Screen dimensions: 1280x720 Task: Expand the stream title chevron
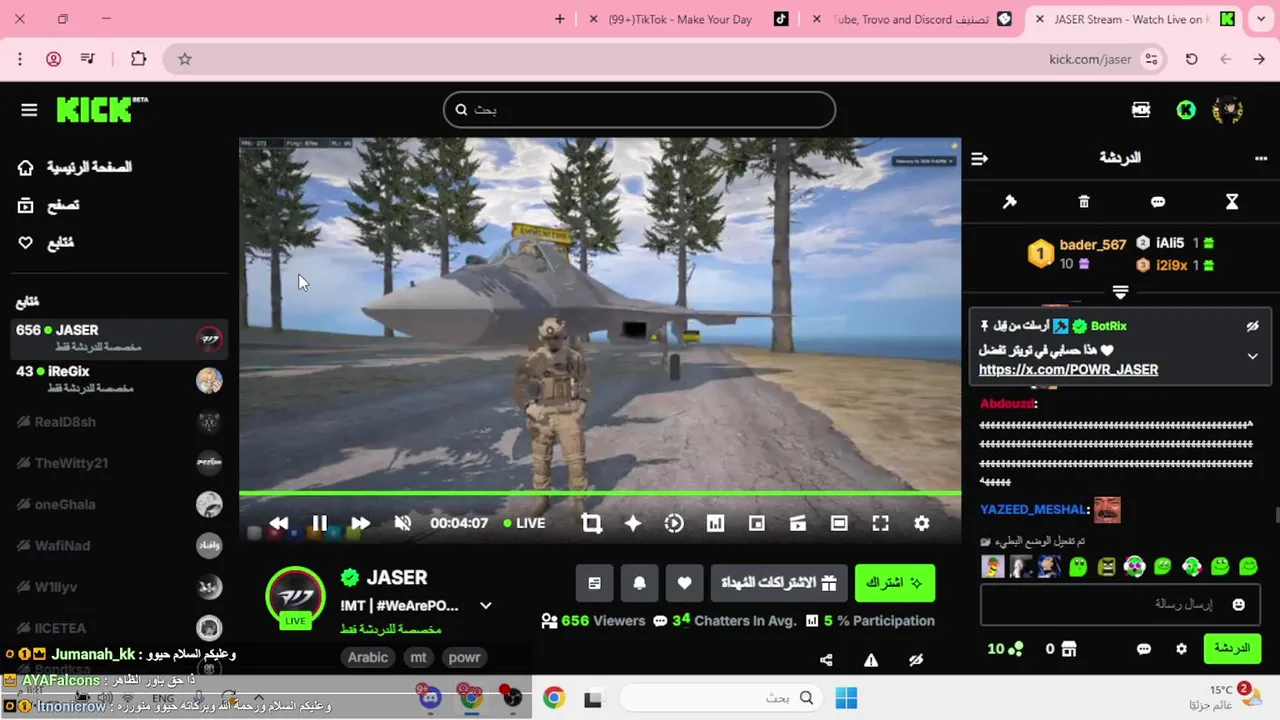coord(486,606)
